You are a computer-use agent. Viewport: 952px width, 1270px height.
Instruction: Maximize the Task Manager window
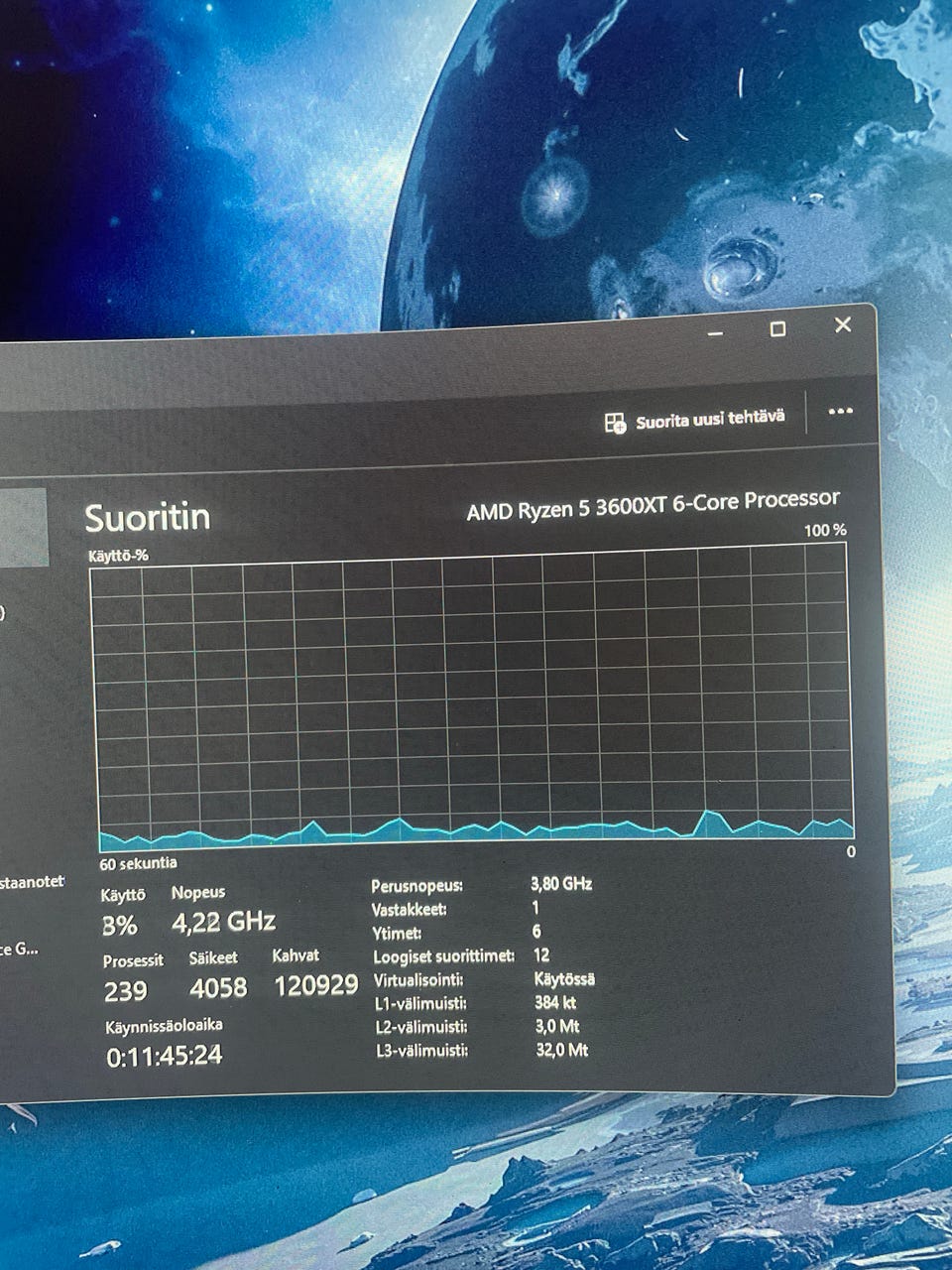tap(778, 328)
